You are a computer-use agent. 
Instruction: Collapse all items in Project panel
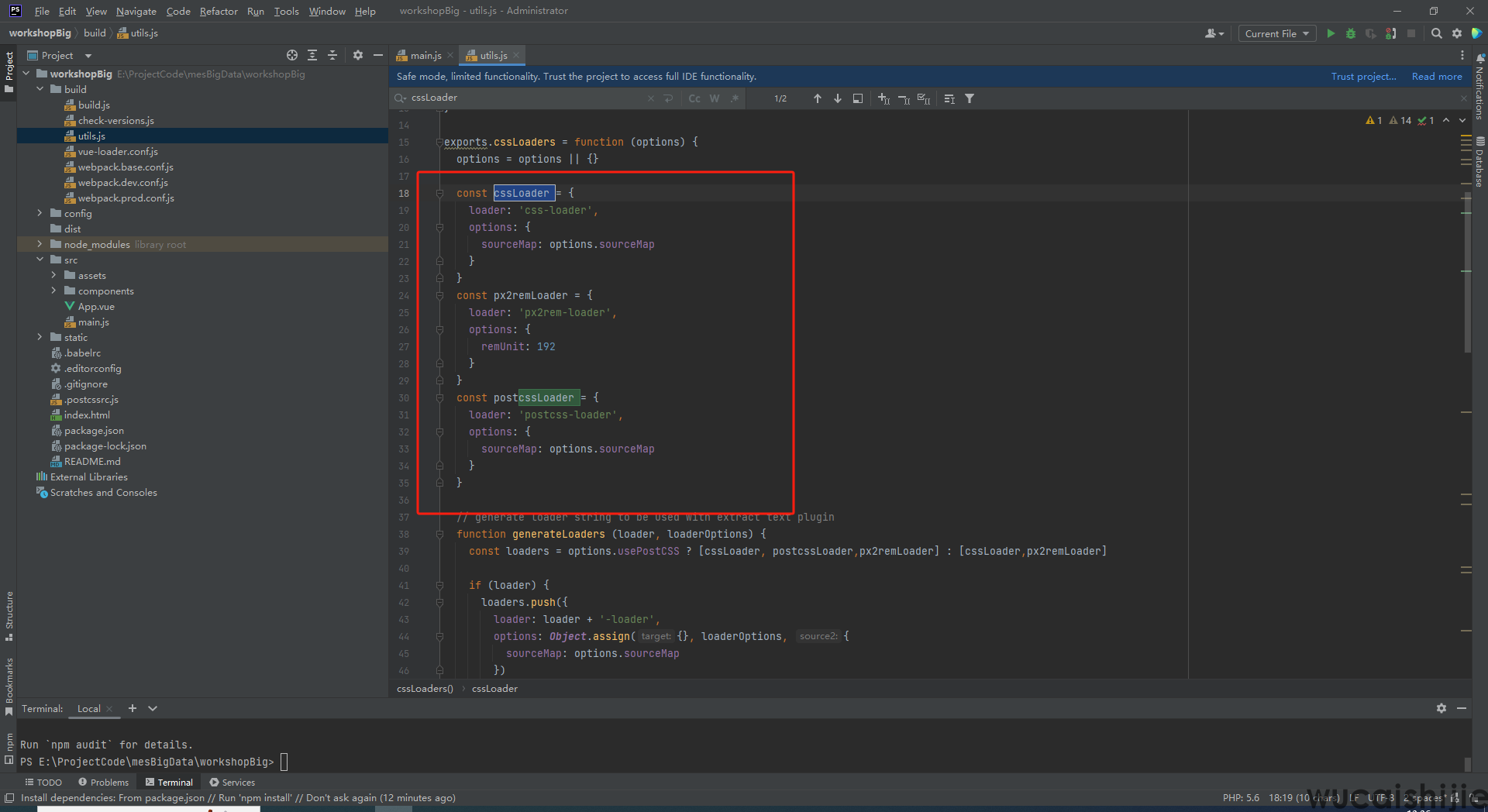click(332, 55)
